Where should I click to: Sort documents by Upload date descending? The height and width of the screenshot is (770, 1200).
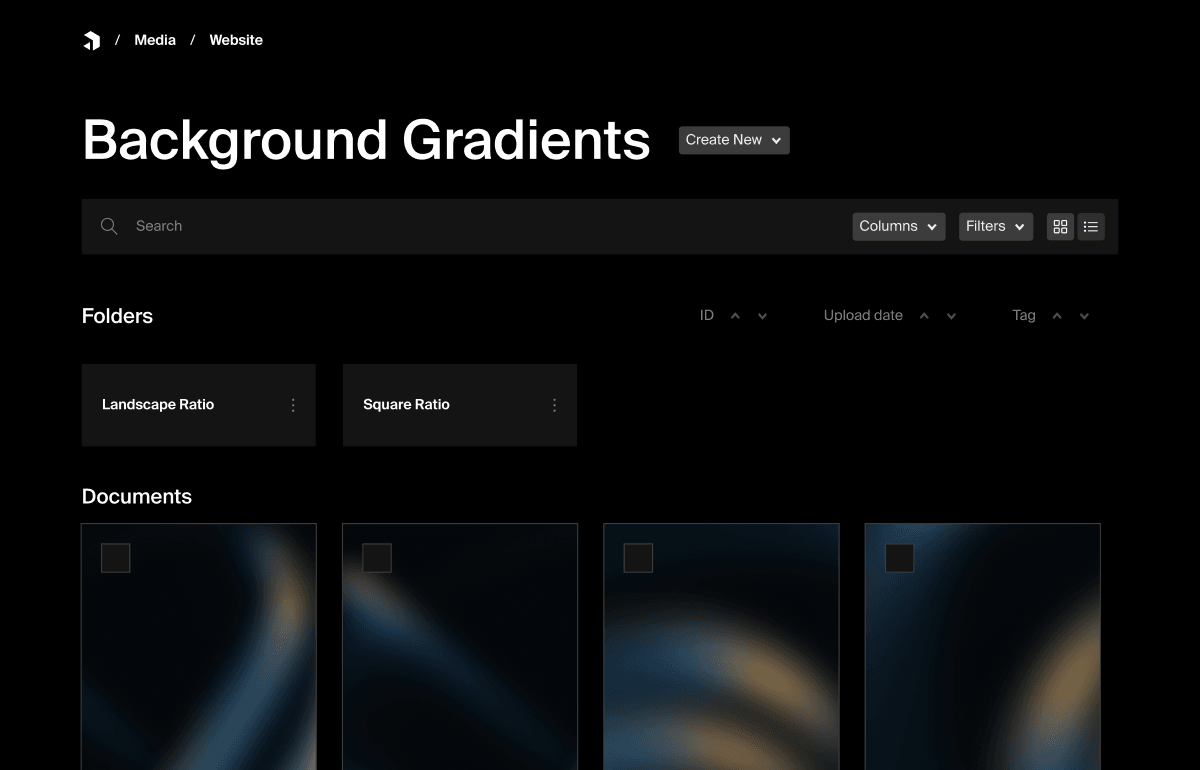[x=950, y=315]
